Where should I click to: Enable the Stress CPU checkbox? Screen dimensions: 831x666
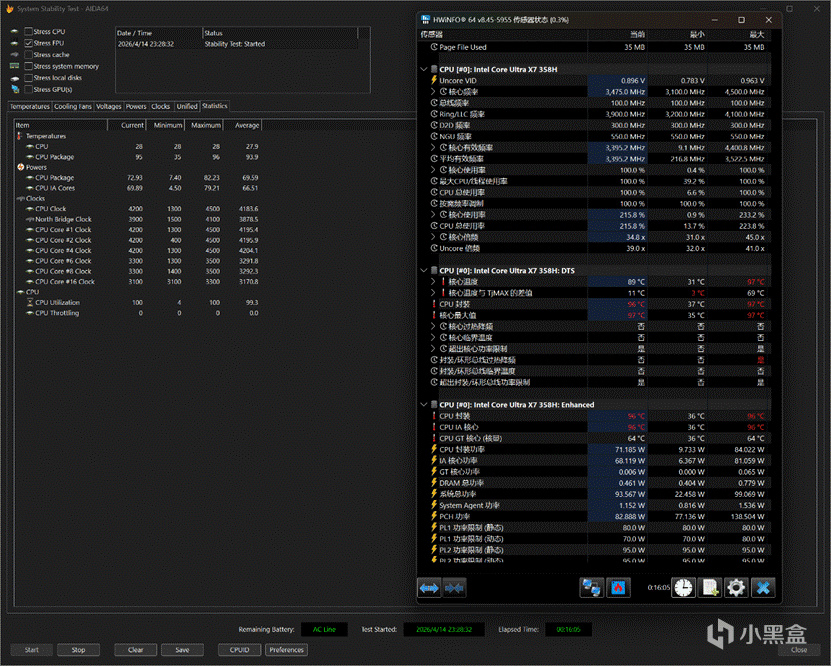(x=29, y=32)
